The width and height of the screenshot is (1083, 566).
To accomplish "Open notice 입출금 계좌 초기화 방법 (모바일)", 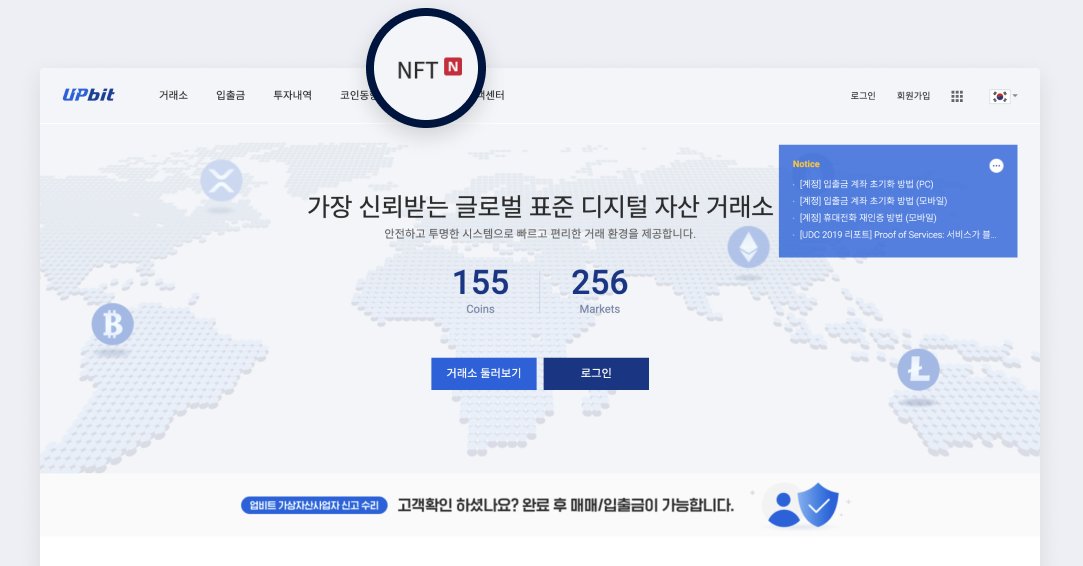I will (873, 200).
